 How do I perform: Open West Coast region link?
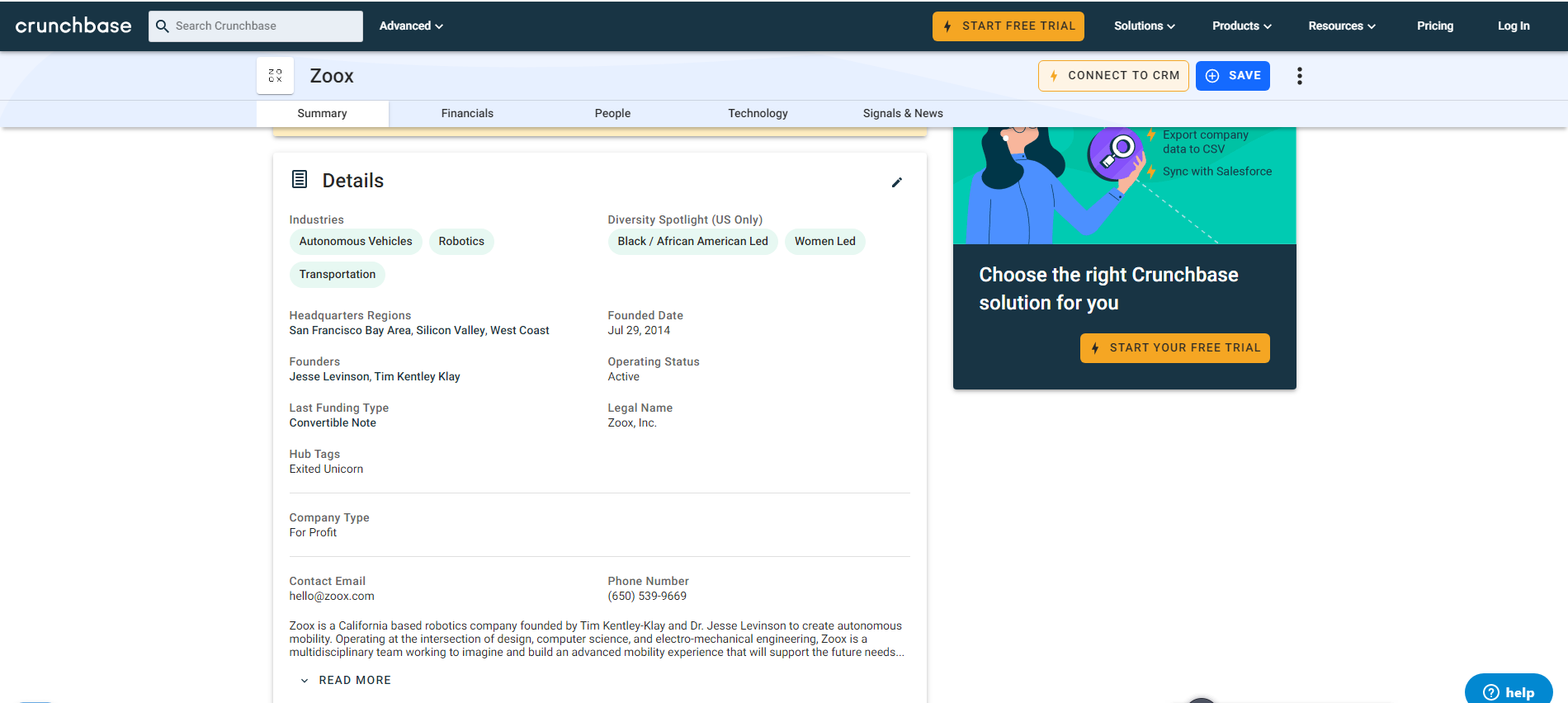[x=520, y=331]
